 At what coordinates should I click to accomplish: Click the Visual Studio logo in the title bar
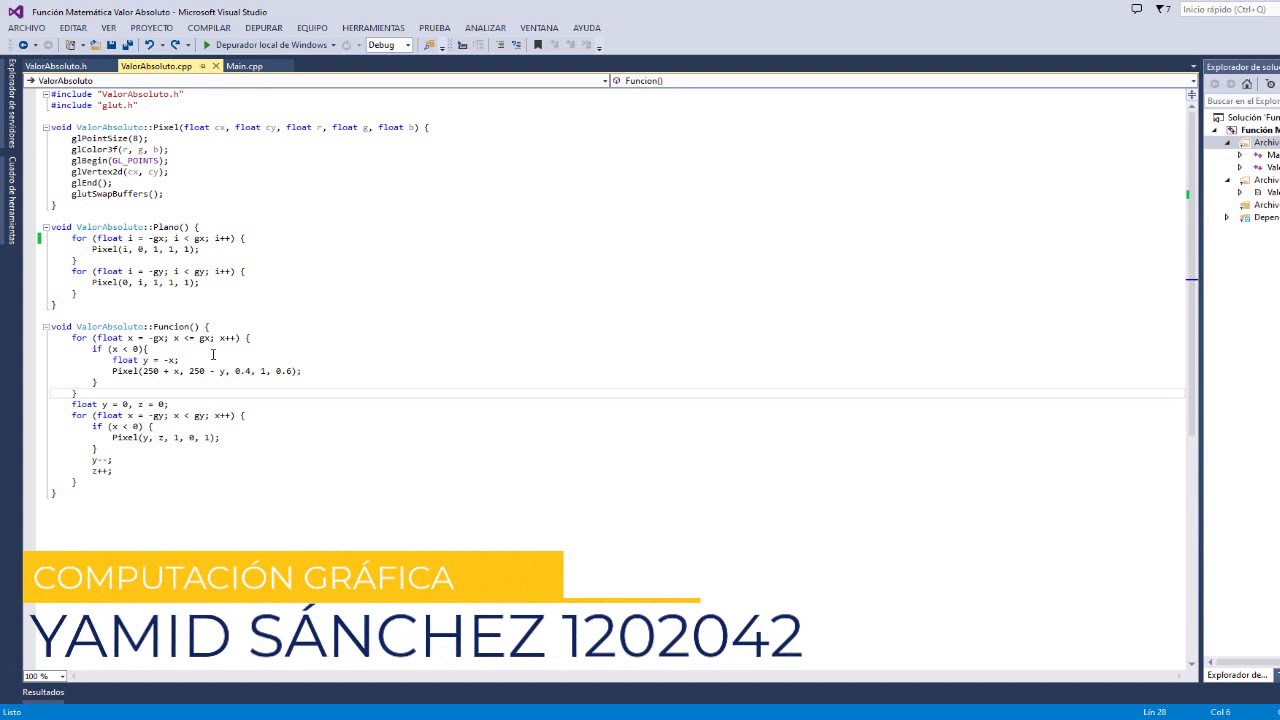click(16, 11)
